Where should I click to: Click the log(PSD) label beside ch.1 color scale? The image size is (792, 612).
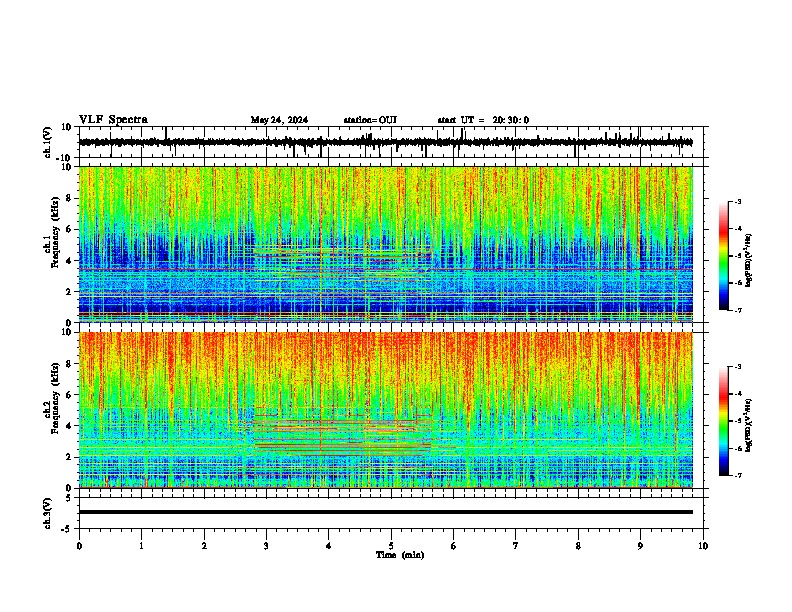tap(748, 261)
